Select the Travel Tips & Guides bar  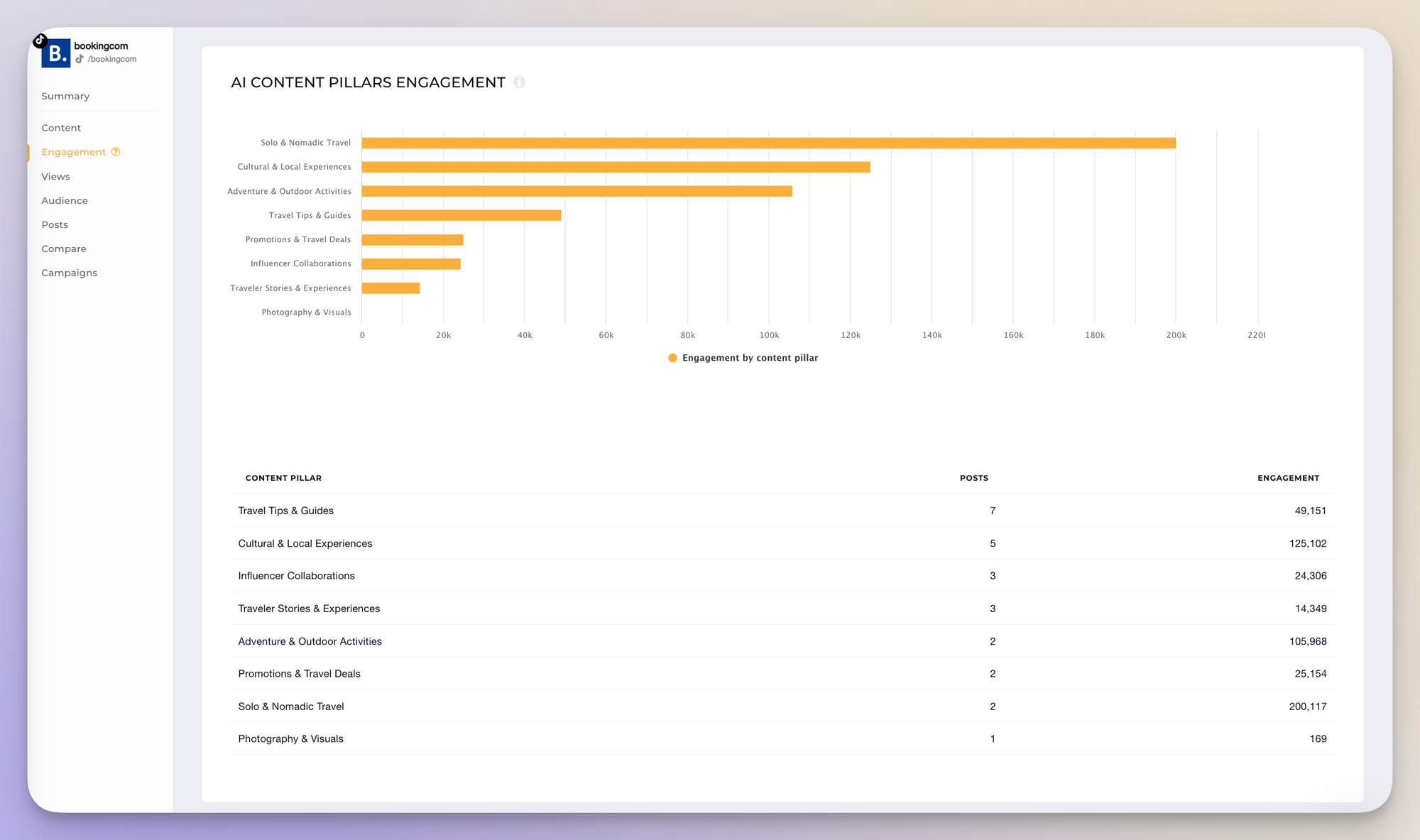click(x=461, y=215)
